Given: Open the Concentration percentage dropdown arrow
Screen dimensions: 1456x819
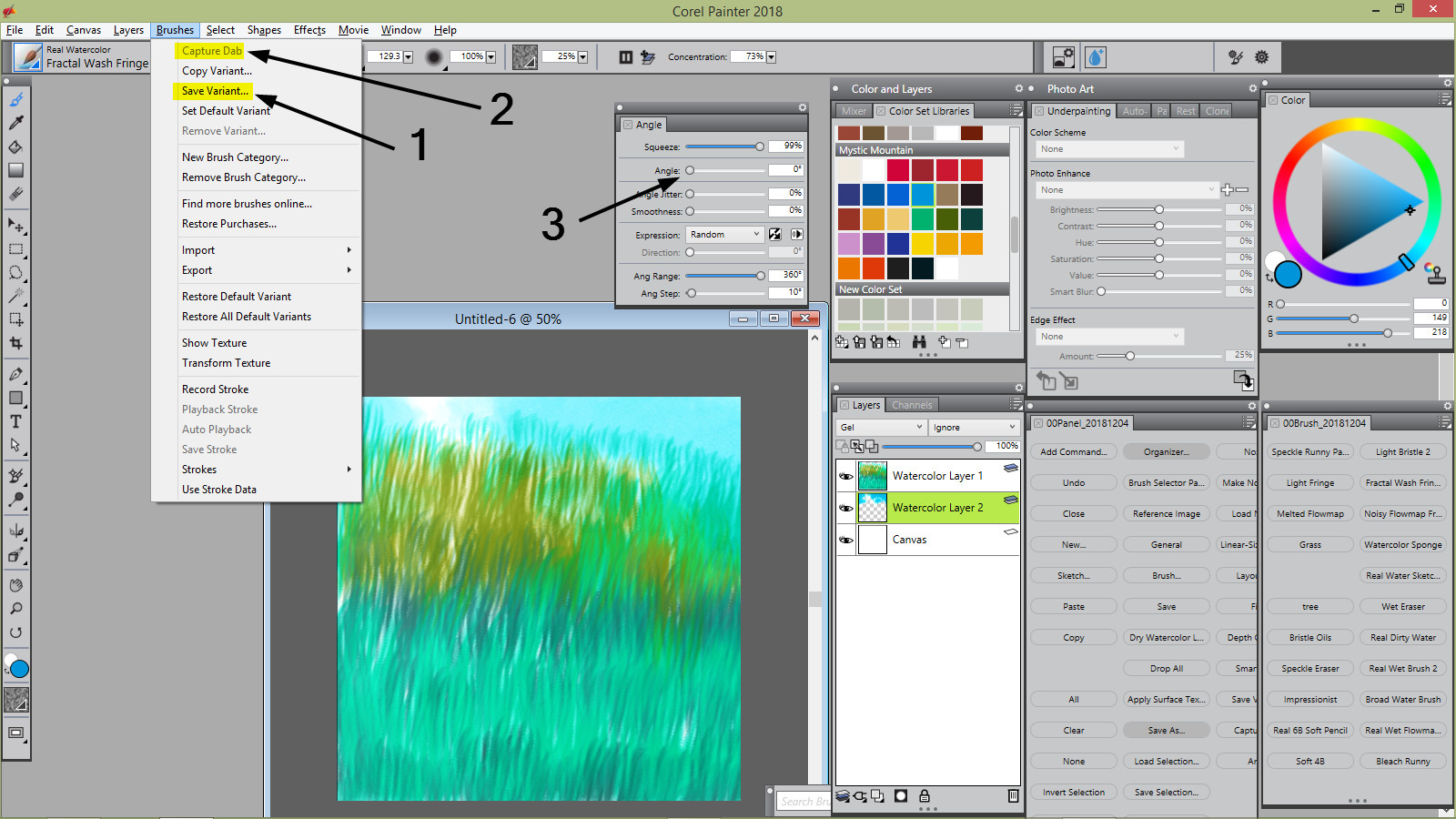Looking at the screenshot, I should (771, 57).
